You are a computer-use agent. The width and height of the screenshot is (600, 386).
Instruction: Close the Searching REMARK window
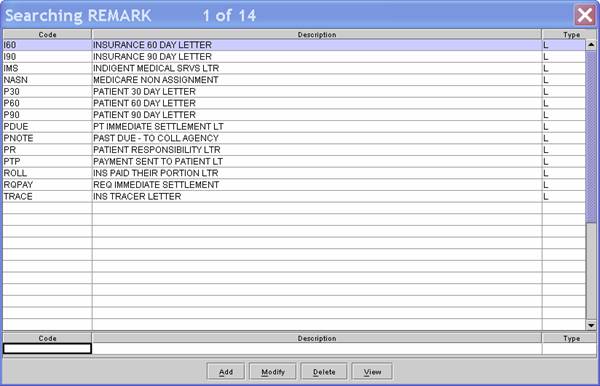(585, 15)
